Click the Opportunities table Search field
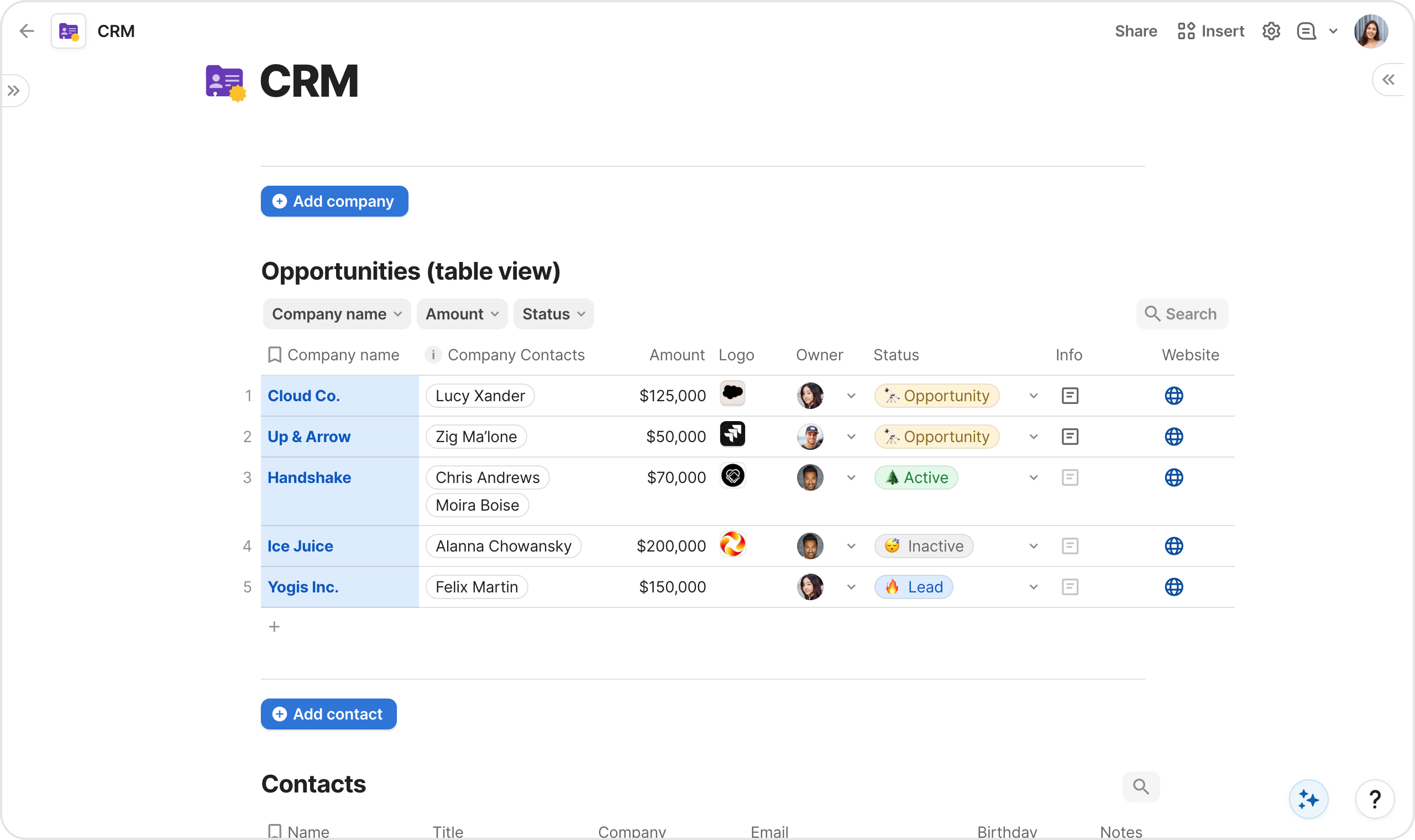Screen dimensions: 1415x840 pyautogui.click(x=1182, y=314)
